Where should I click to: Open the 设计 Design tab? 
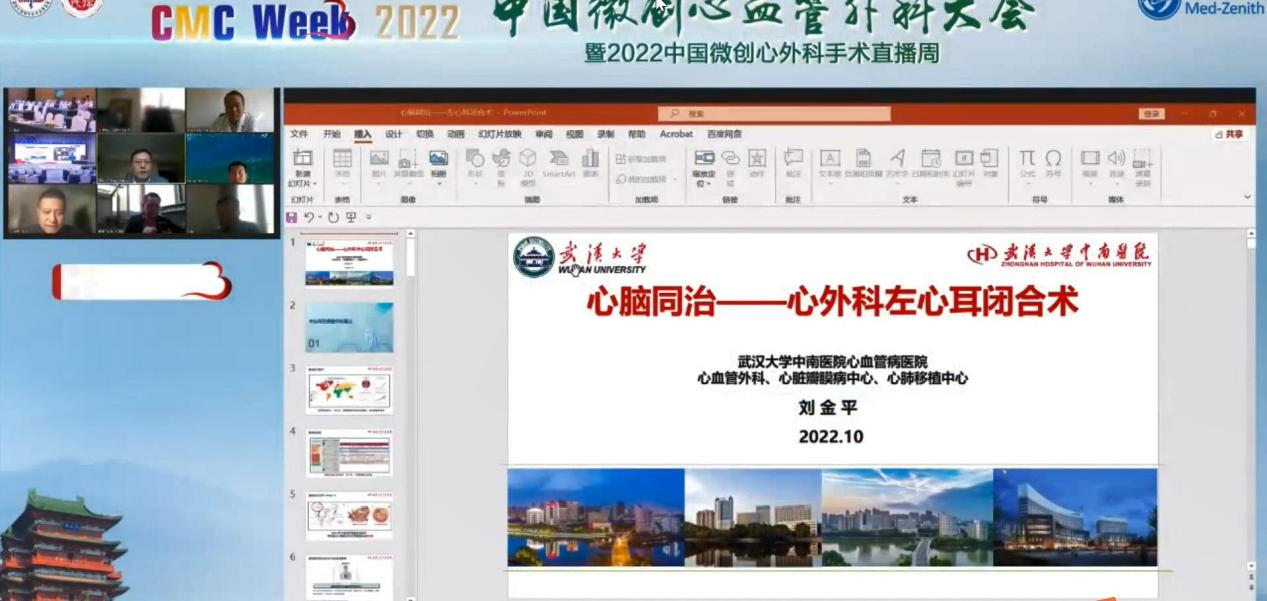point(394,134)
